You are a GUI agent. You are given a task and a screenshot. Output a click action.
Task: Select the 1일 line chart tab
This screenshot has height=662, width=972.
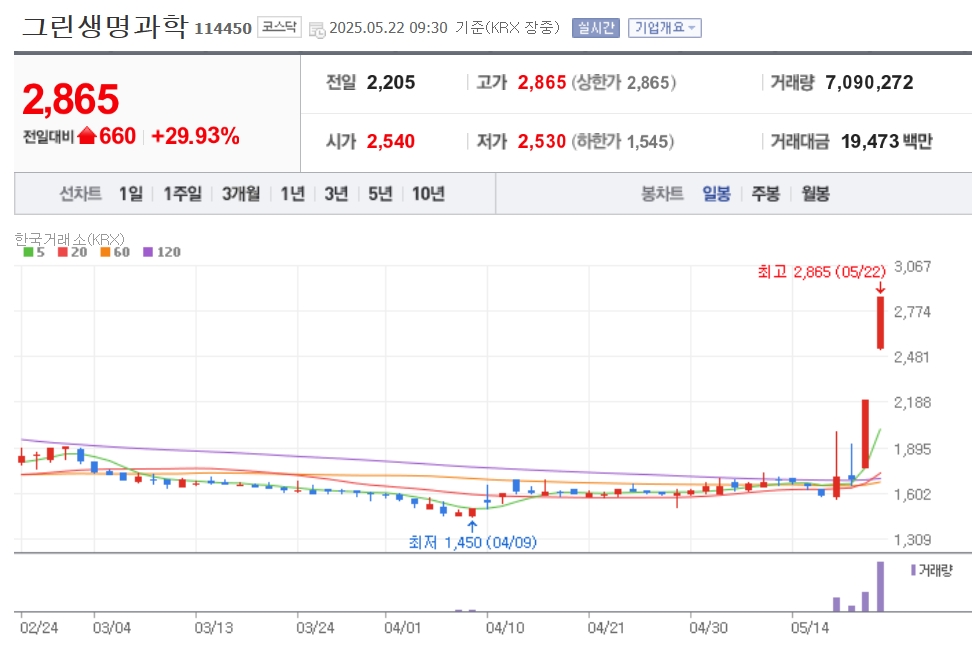[x=131, y=194]
